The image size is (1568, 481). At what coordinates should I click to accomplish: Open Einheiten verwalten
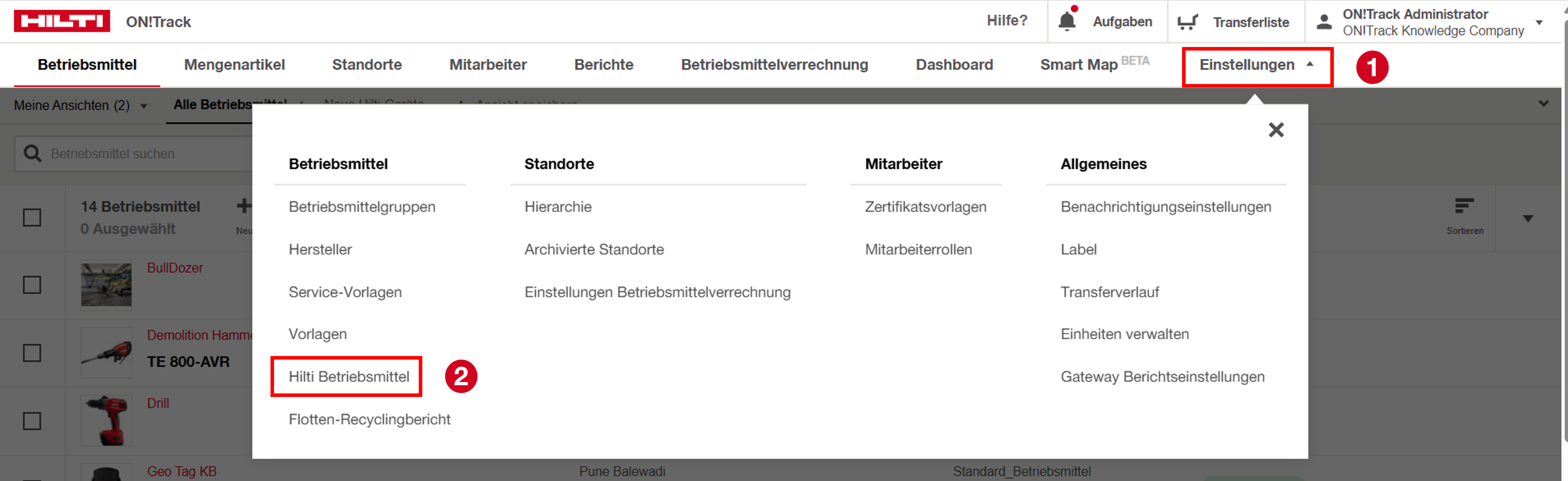pos(1124,334)
